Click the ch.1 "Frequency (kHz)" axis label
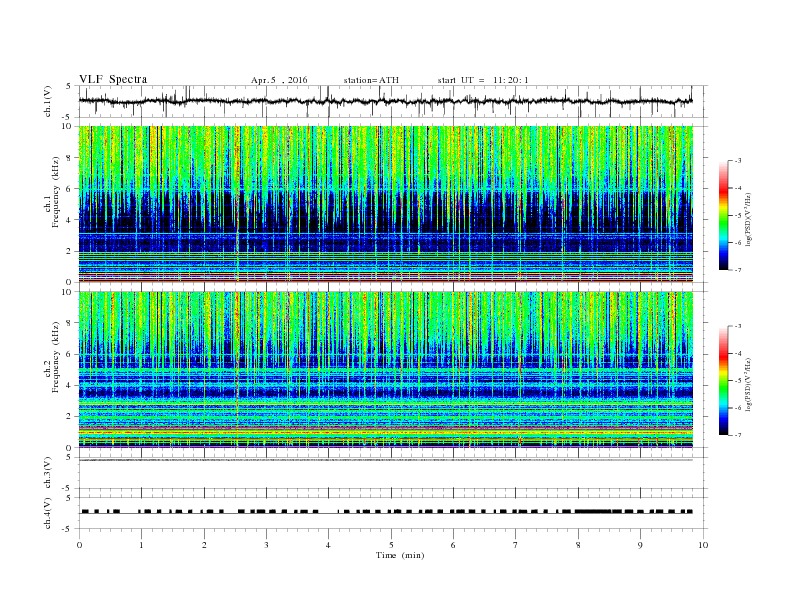 (x=55, y=192)
